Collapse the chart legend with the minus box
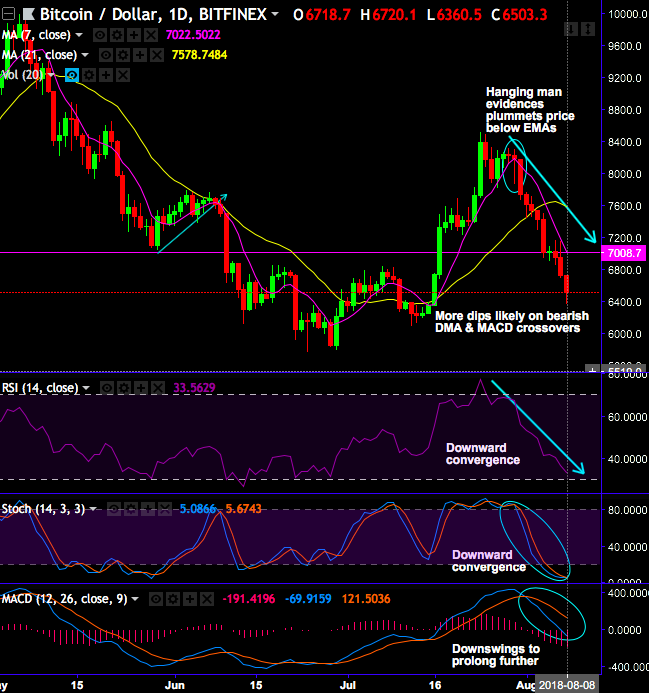 [8, 14]
